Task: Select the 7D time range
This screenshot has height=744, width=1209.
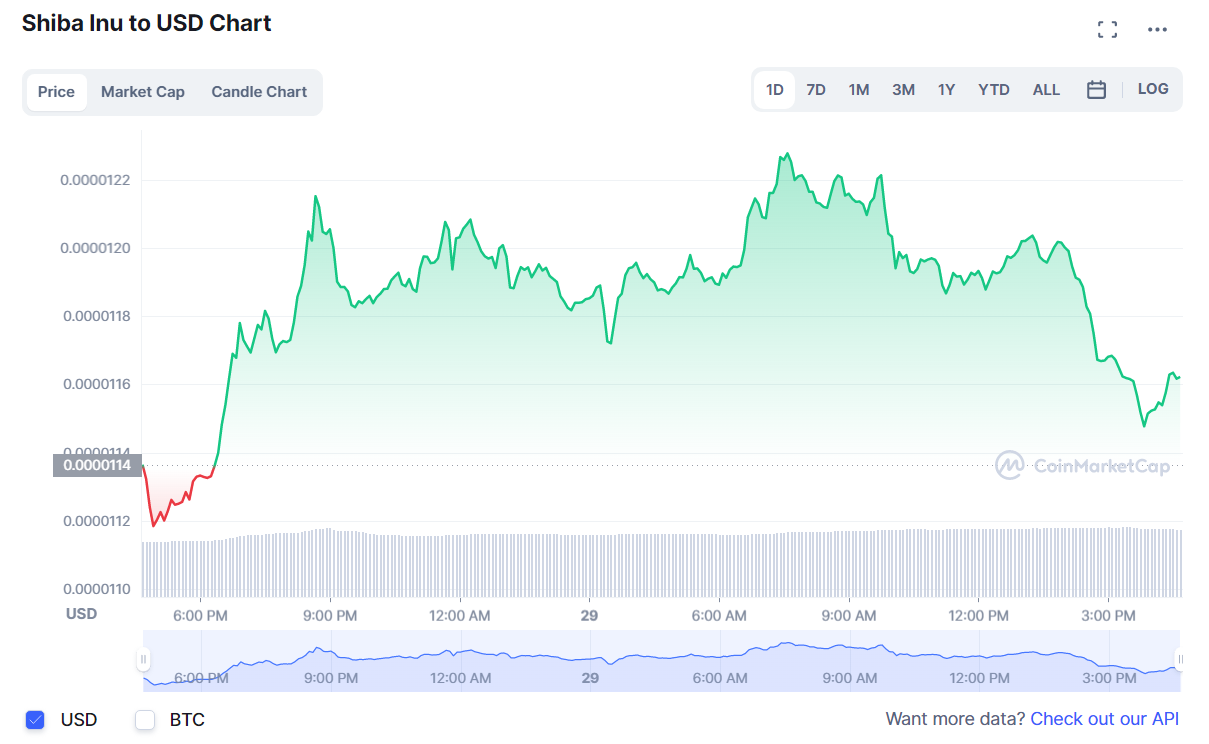Action: [x=816, y=90]
